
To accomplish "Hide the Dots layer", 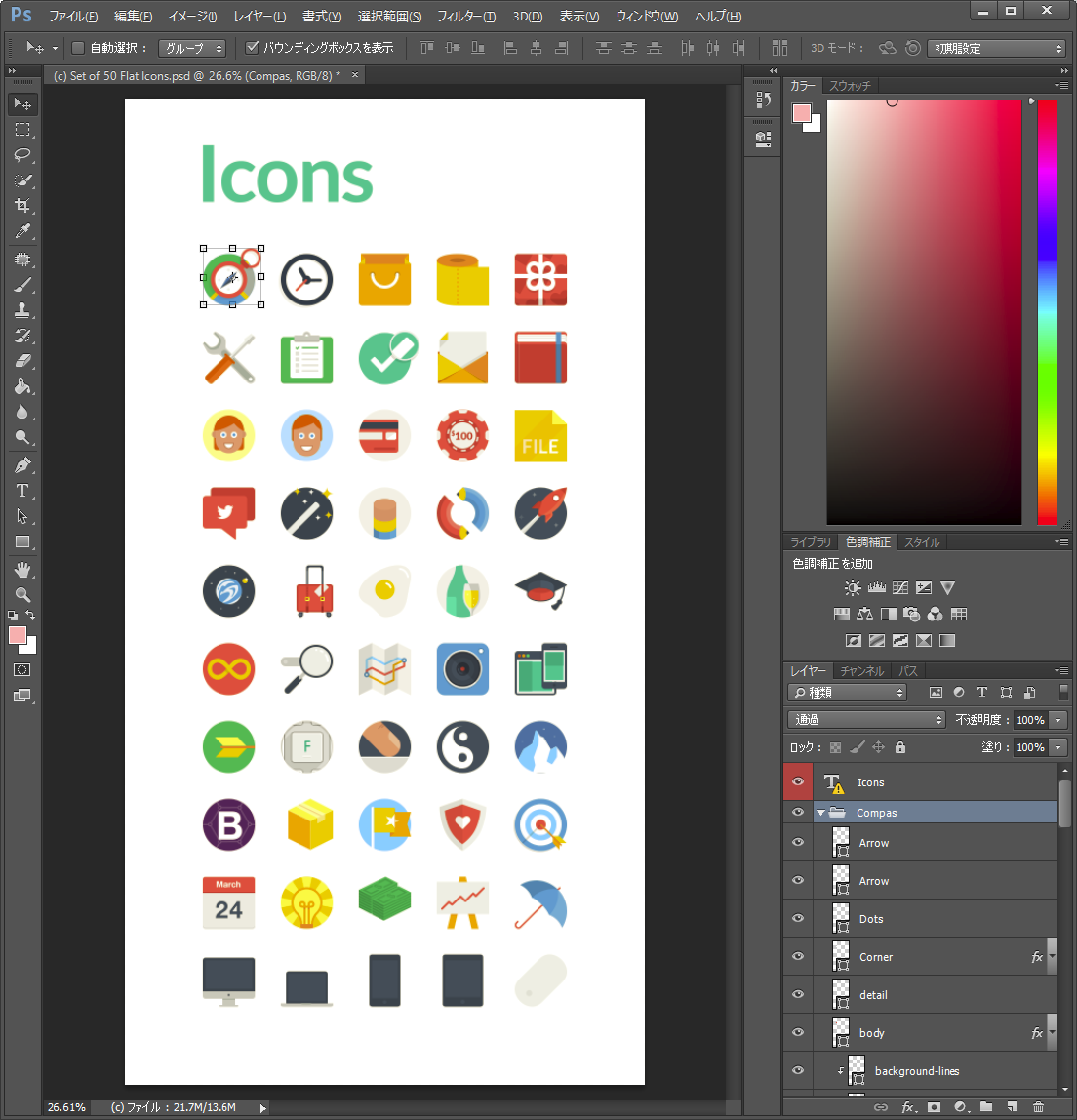I will [x=798, y=919].
